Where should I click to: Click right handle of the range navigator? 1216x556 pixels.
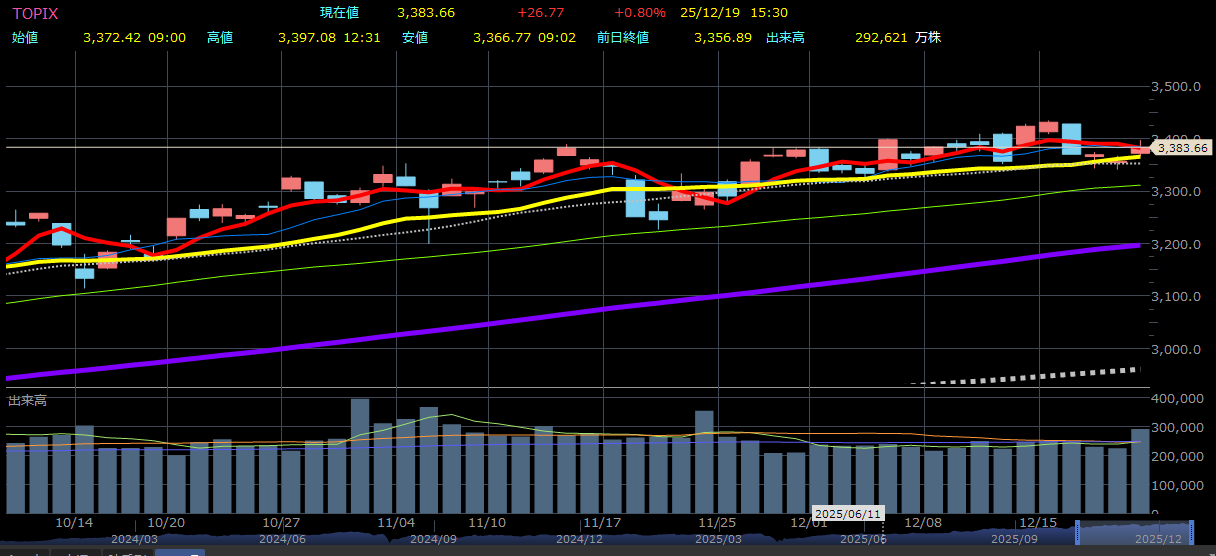(x=1191, y=532)
